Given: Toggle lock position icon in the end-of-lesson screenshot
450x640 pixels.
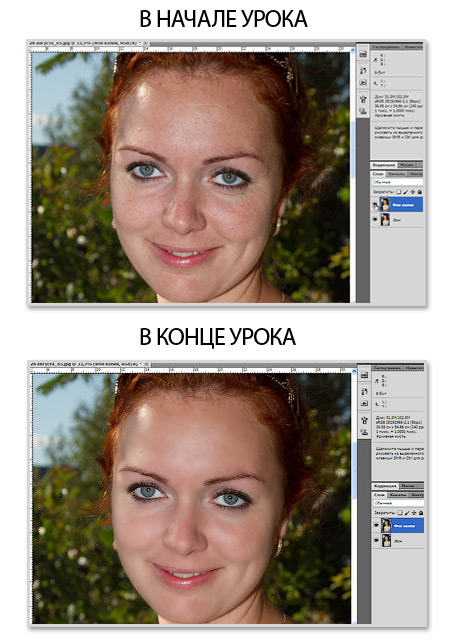Looking at the screenshot, I should pos(414,513).
